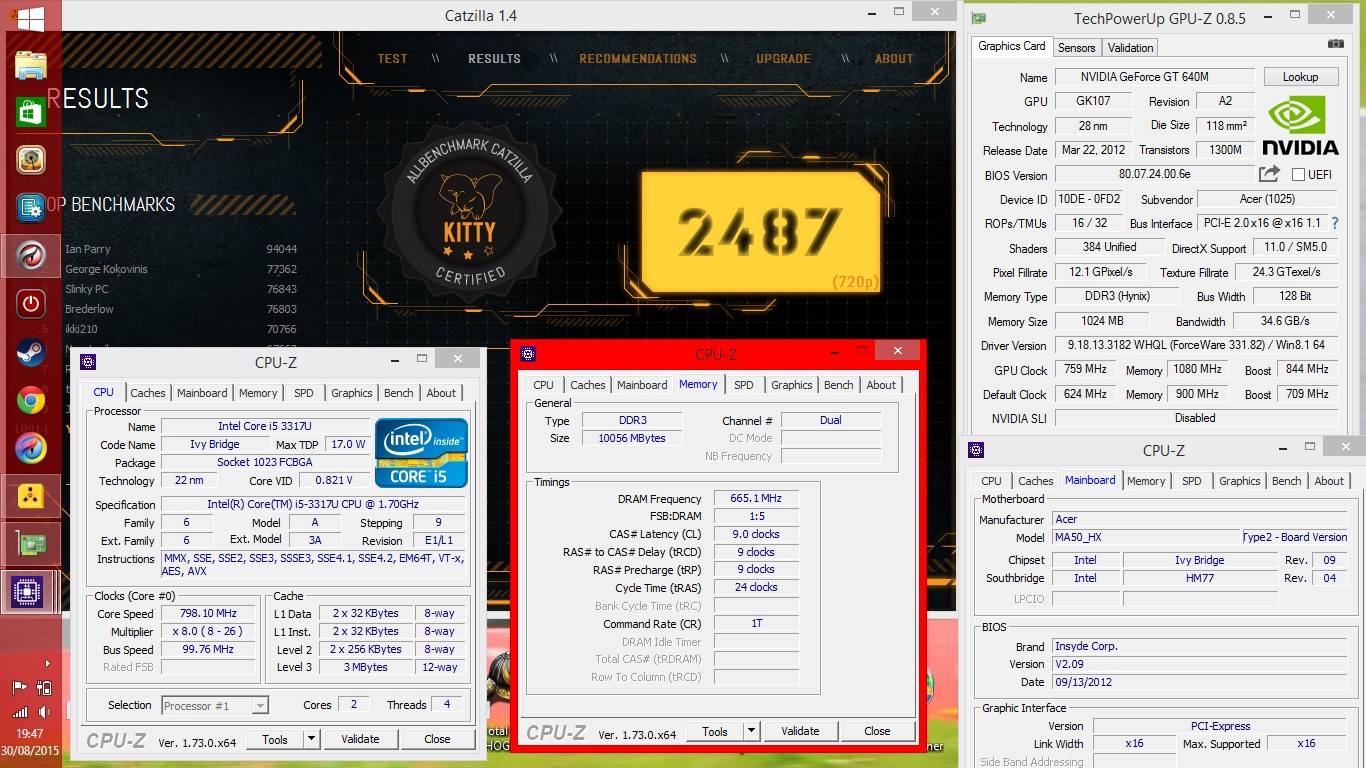Click Validate in the CPU-tab CPU-Z window
Viewport: 1366px width, 768px height.
pos(360,739)
